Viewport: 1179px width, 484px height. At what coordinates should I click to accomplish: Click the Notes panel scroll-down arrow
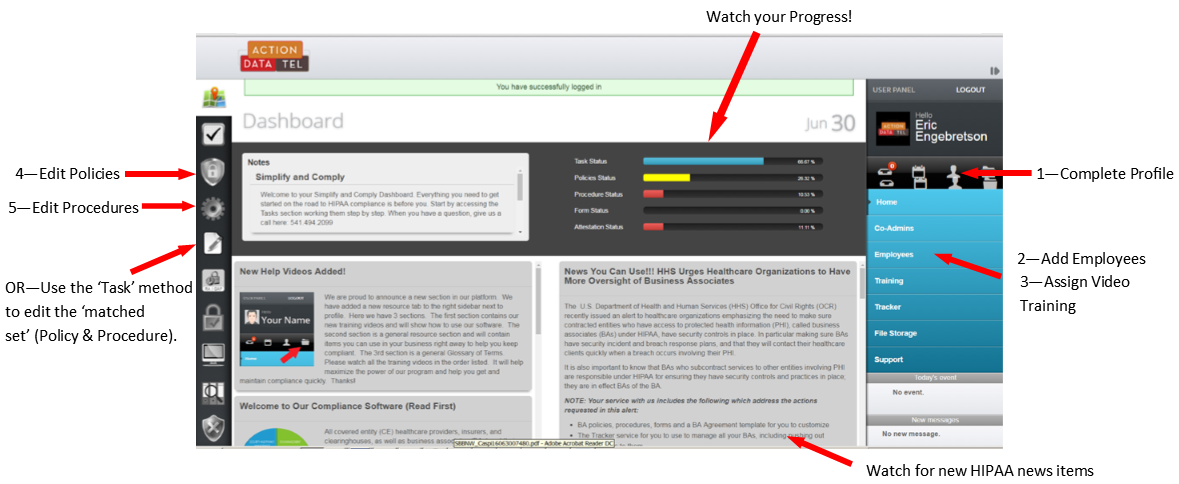click(520, 233)
